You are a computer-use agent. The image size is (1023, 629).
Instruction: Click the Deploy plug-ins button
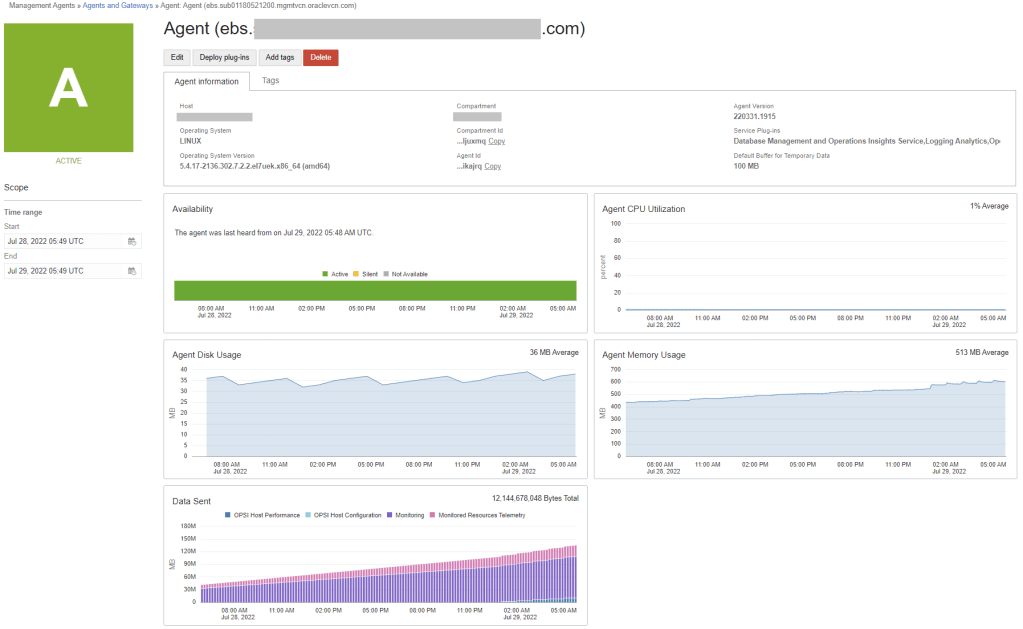(x=224, y=58)
